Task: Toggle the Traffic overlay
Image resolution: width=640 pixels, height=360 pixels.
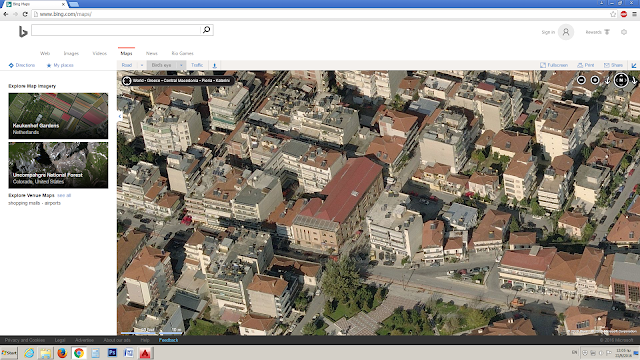Action: pyautogui.click(x=197, y=65)
